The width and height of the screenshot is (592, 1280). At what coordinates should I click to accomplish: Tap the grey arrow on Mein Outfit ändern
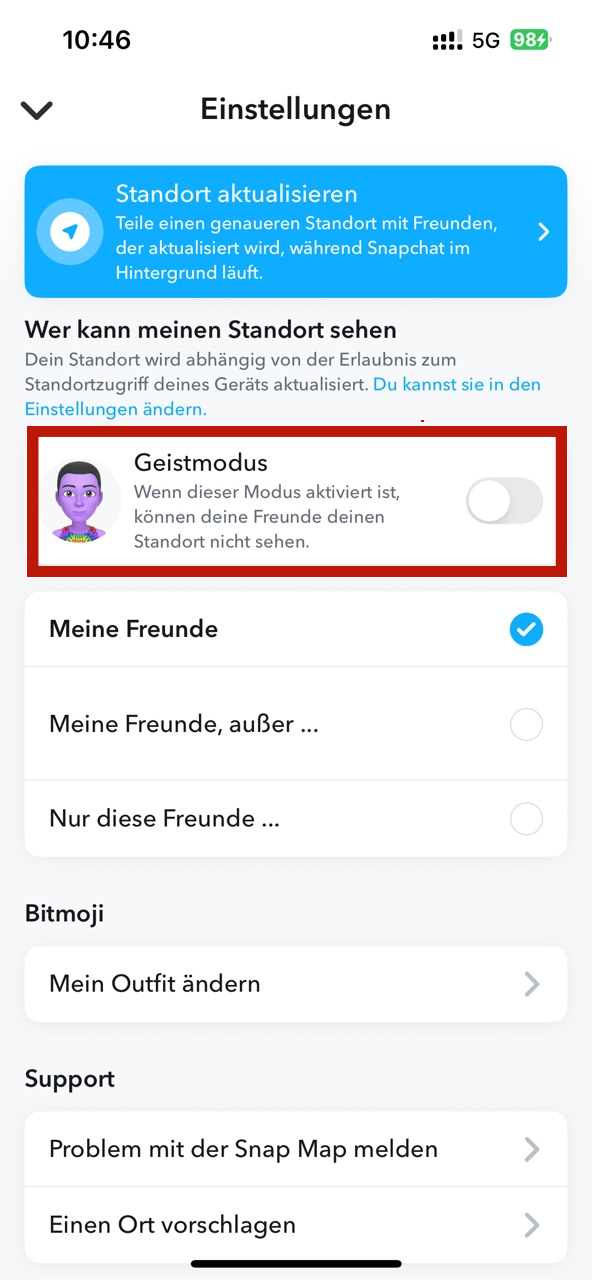tap(532, 984)
